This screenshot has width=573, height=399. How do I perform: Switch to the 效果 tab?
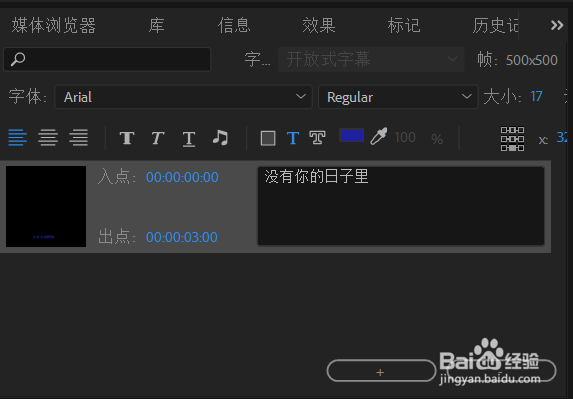[x=319, y=26]
